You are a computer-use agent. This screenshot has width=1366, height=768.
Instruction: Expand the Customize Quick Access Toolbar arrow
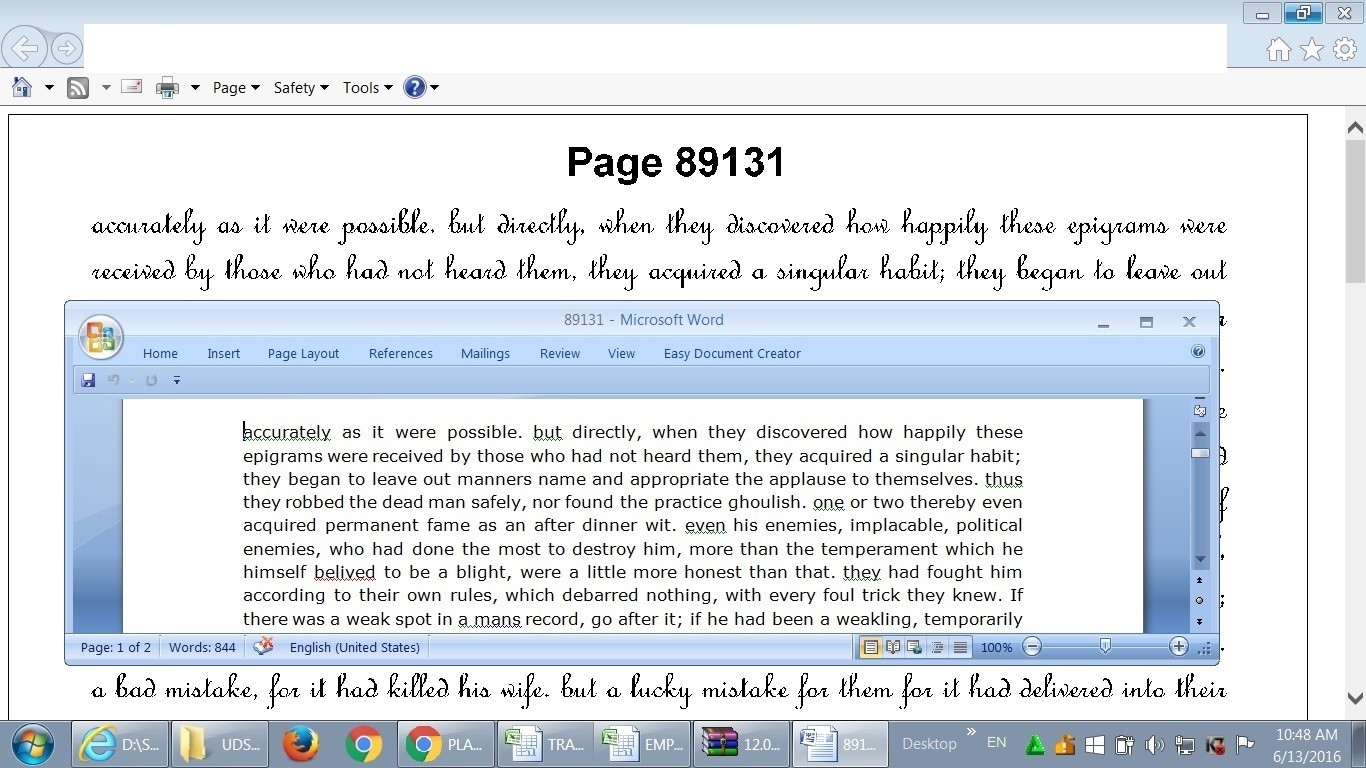[x=177, y=380]
